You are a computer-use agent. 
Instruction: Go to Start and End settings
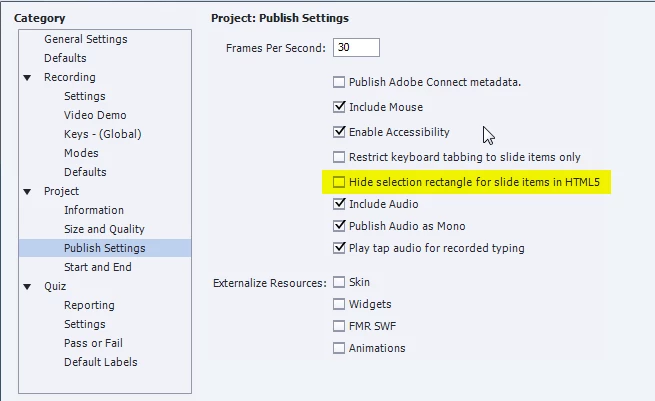(x=98, y=267)
